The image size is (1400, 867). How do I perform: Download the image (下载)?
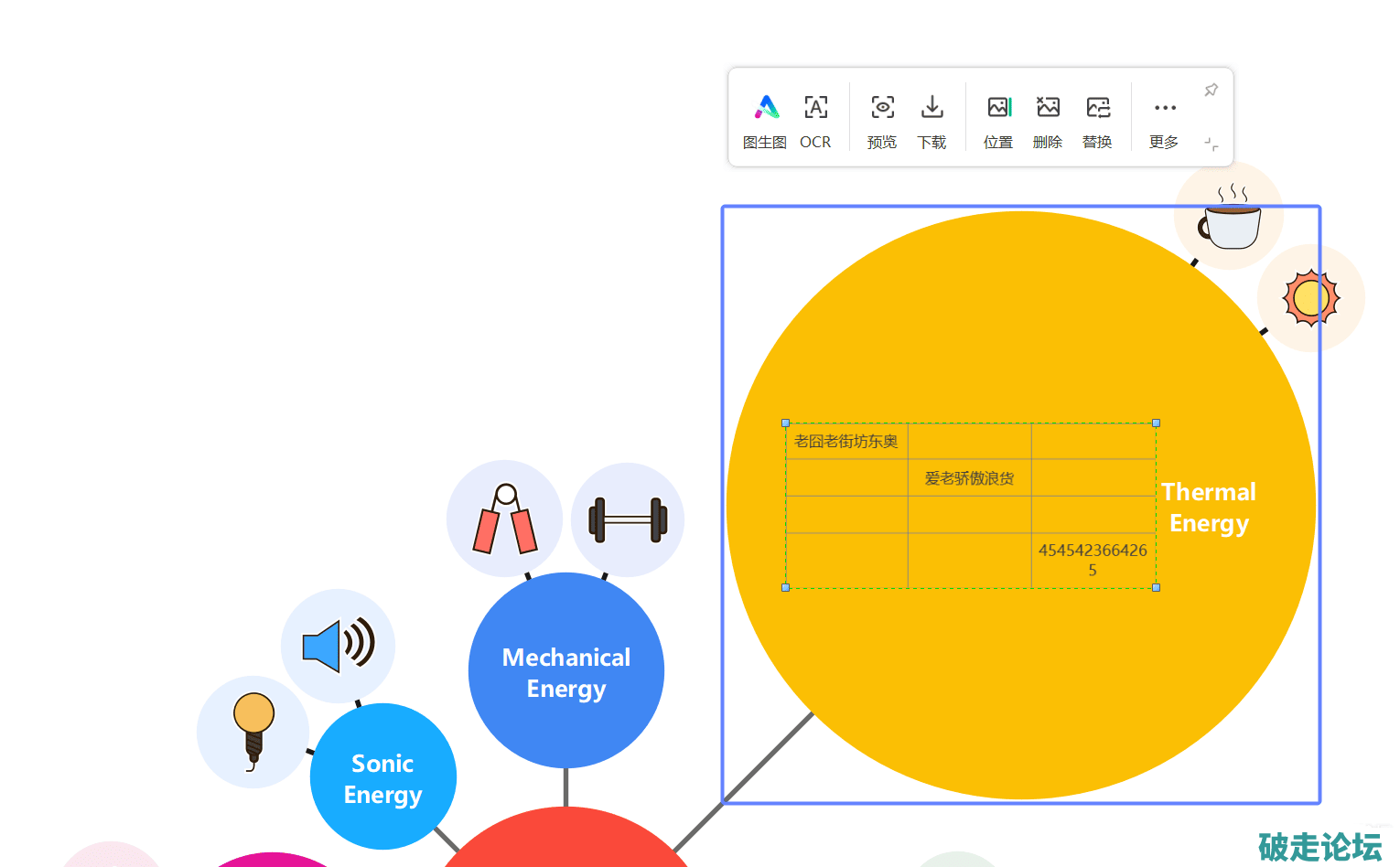coord(932,121)
